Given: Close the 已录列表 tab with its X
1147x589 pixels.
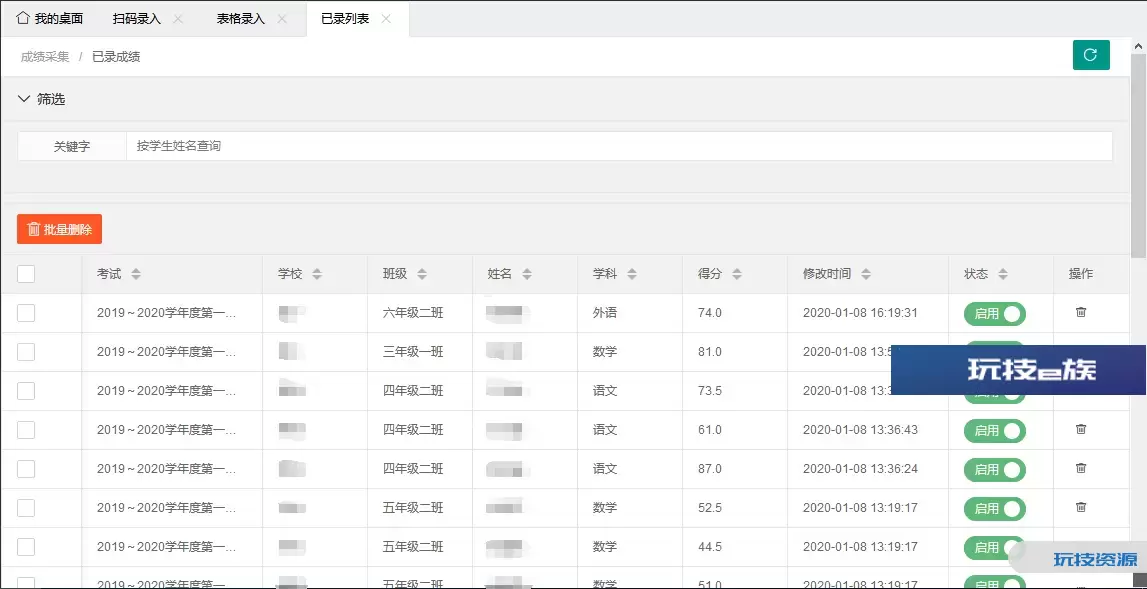Looking at the screenshot, I should click(386, 19).
